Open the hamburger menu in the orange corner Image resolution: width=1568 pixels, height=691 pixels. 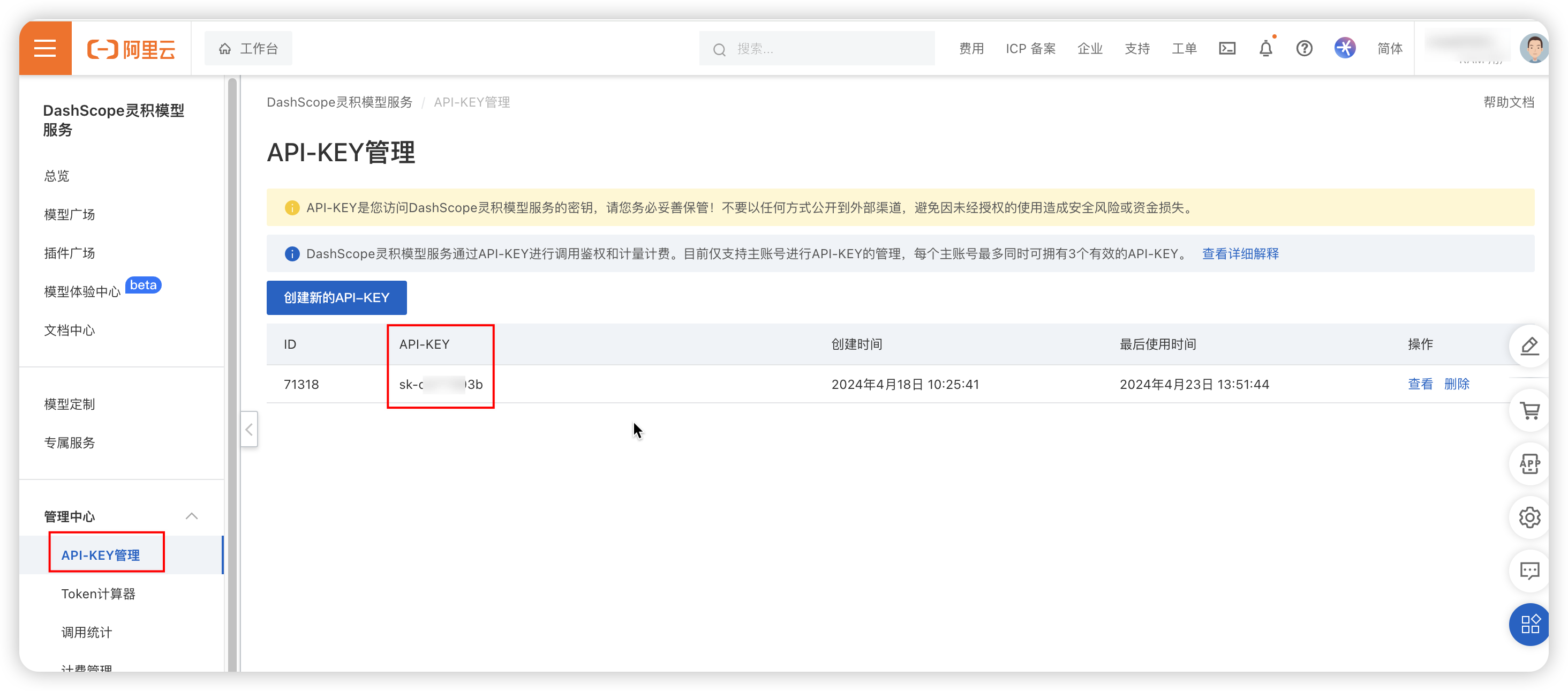point(45,48)
